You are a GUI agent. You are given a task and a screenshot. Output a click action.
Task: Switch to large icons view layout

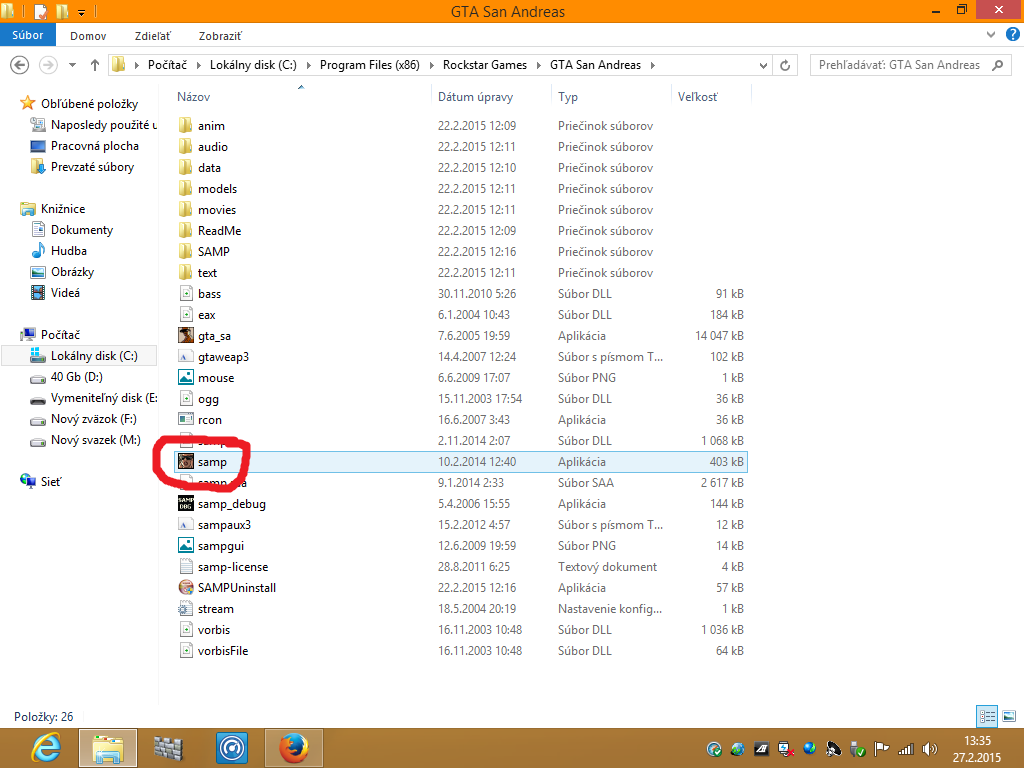tap(1009, 716)
